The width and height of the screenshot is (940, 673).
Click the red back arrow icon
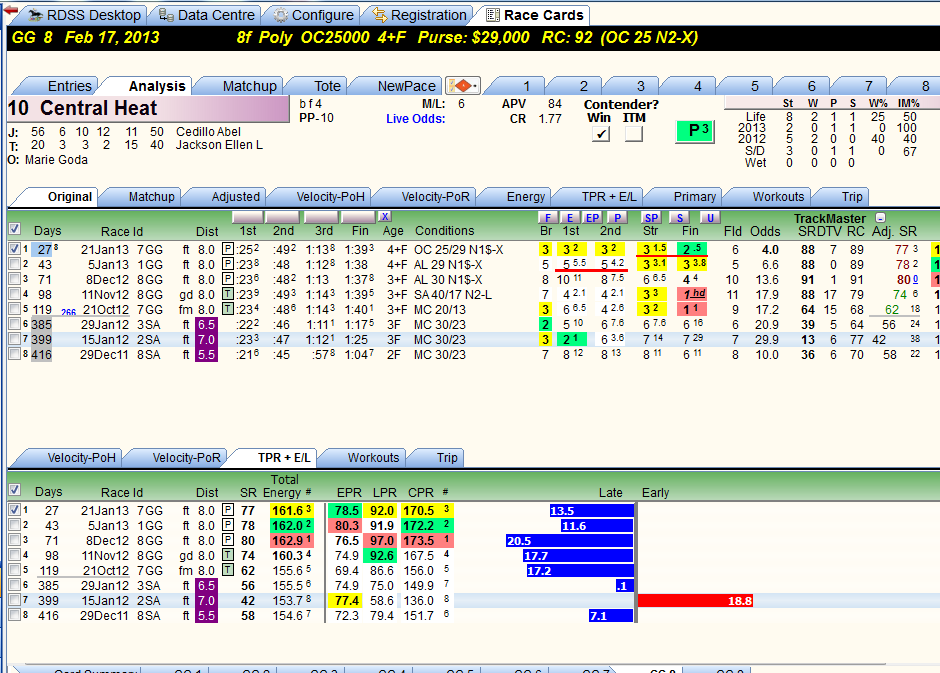11,10
